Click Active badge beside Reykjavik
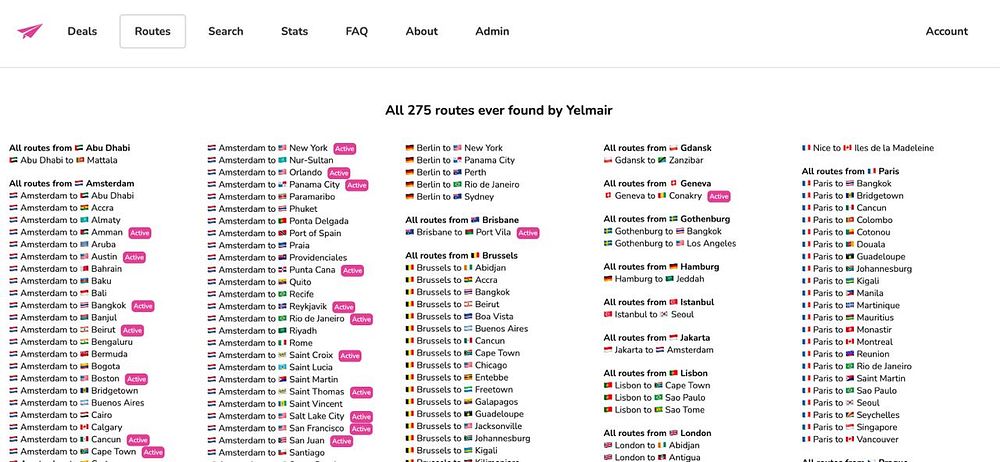1000x462 pixels. (x=344, y=307)
